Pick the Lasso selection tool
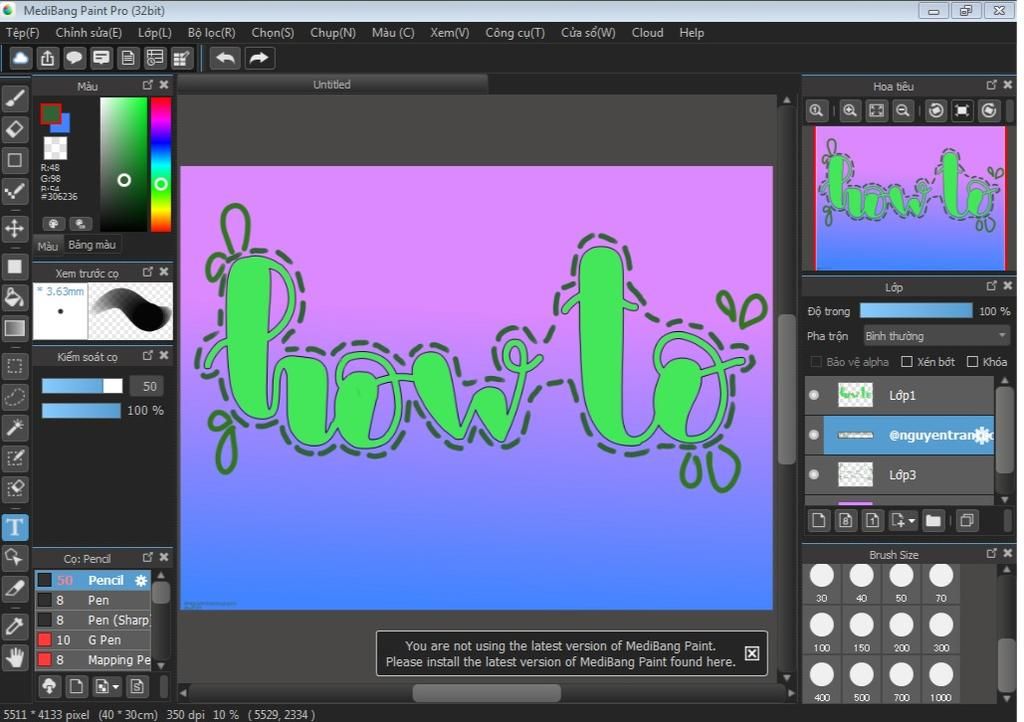 (x=15, y=397)
